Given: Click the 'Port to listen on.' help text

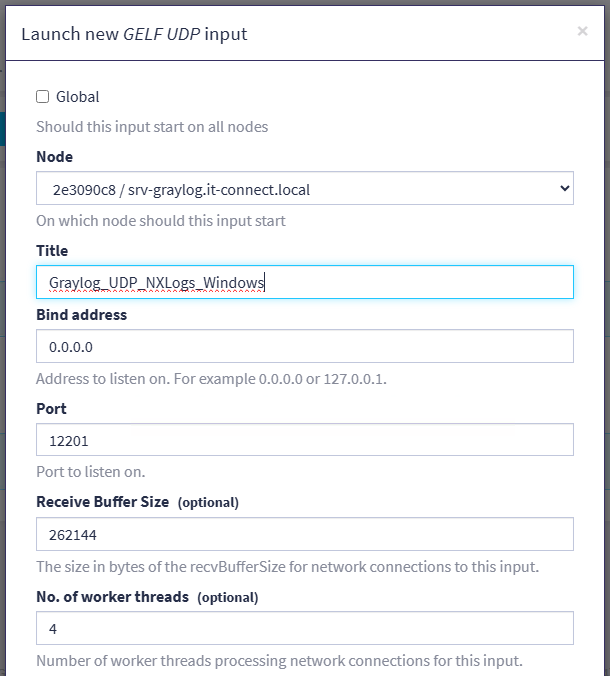Looking at the screenshot, I should click(x=90, y=472).
